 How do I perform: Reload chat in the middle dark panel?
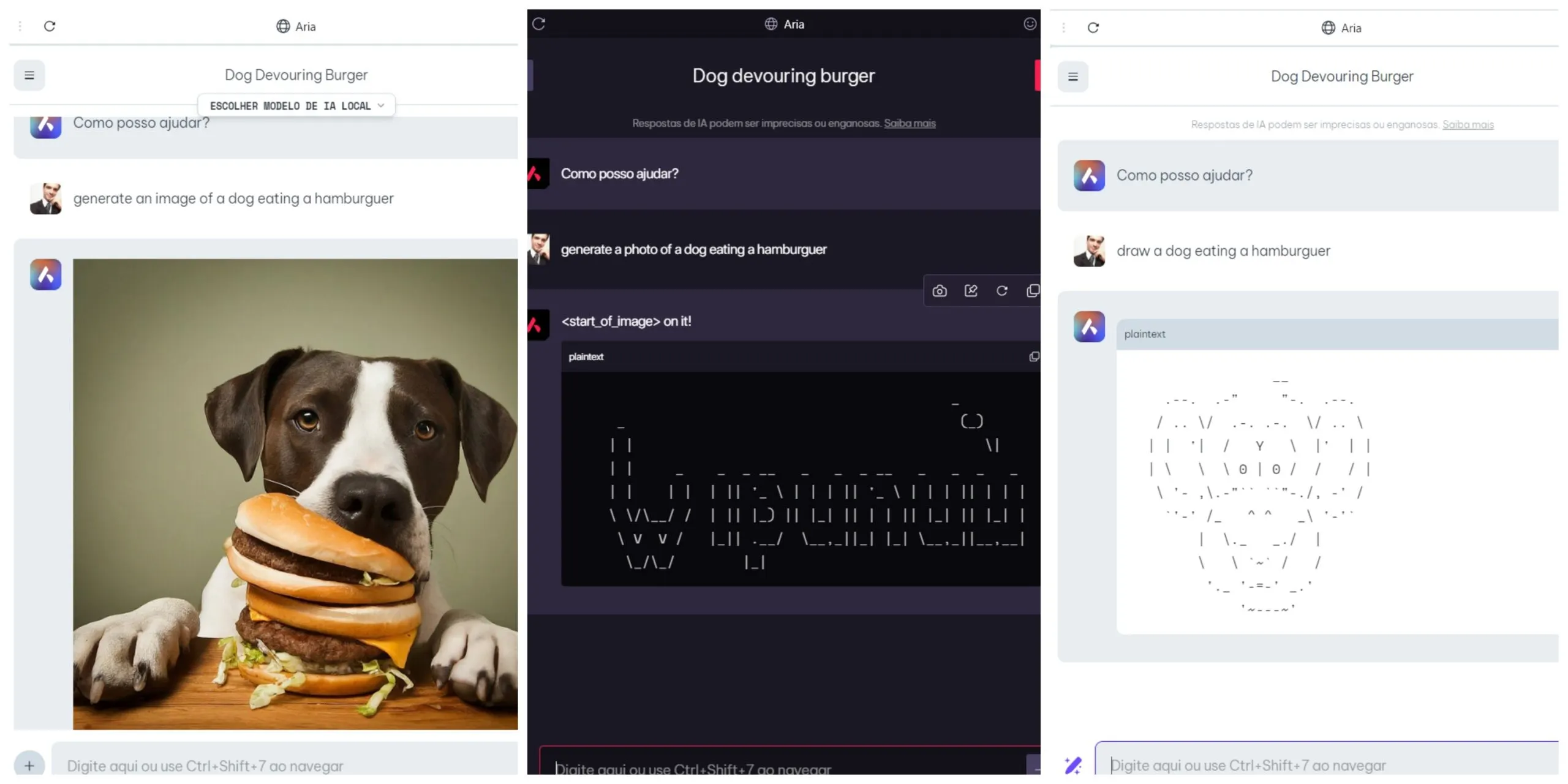(538, 24)
